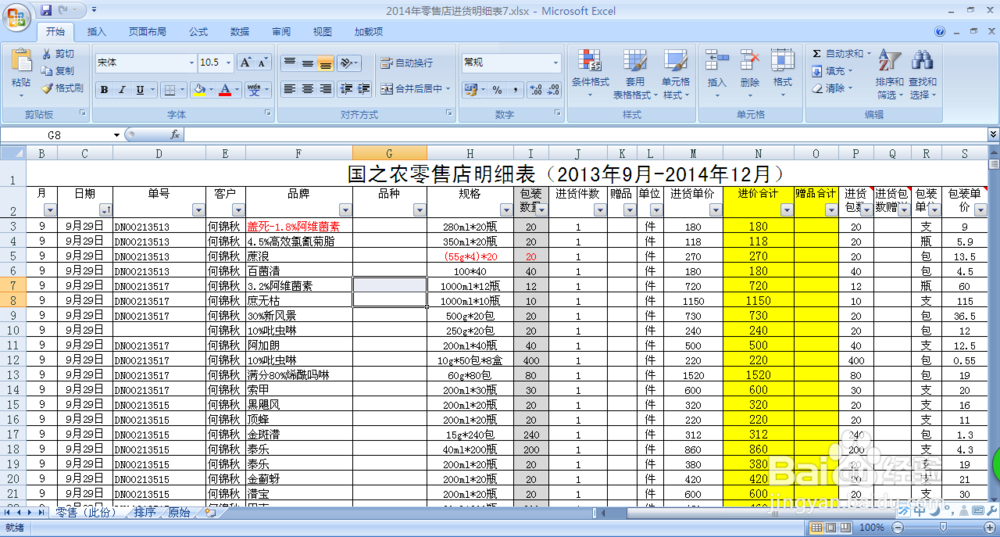Open the 进价合计 column filter dropdown

click(786, 210)
